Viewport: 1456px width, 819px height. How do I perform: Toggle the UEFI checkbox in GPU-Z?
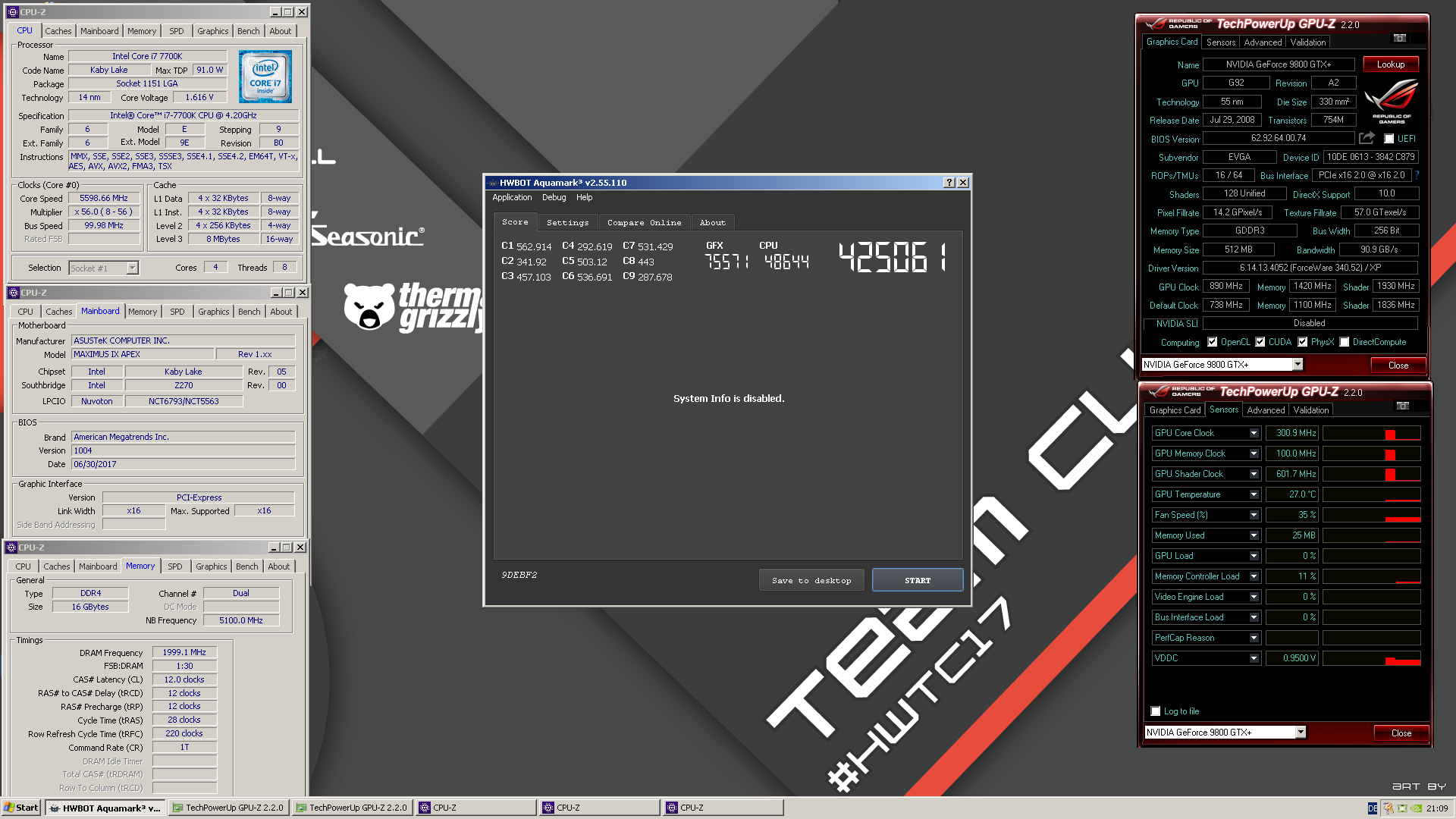[1389, 139]
